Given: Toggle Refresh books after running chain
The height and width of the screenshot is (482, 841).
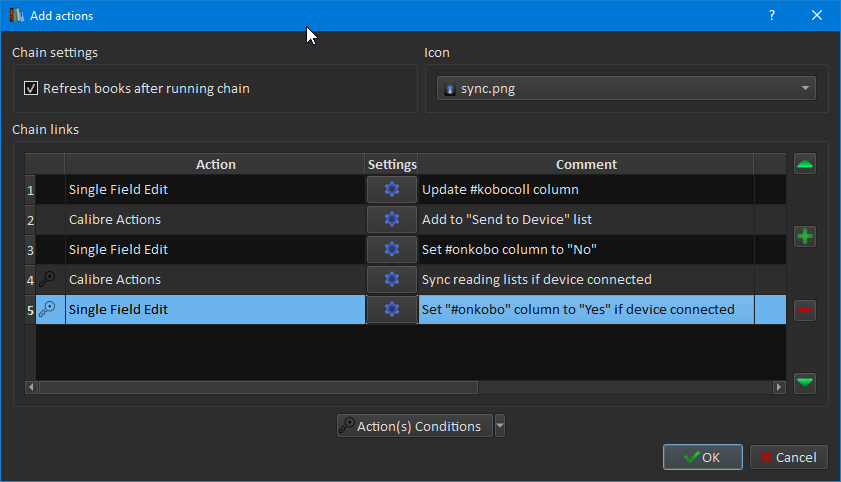Looking at the screenshot, I should coord(31,89).
